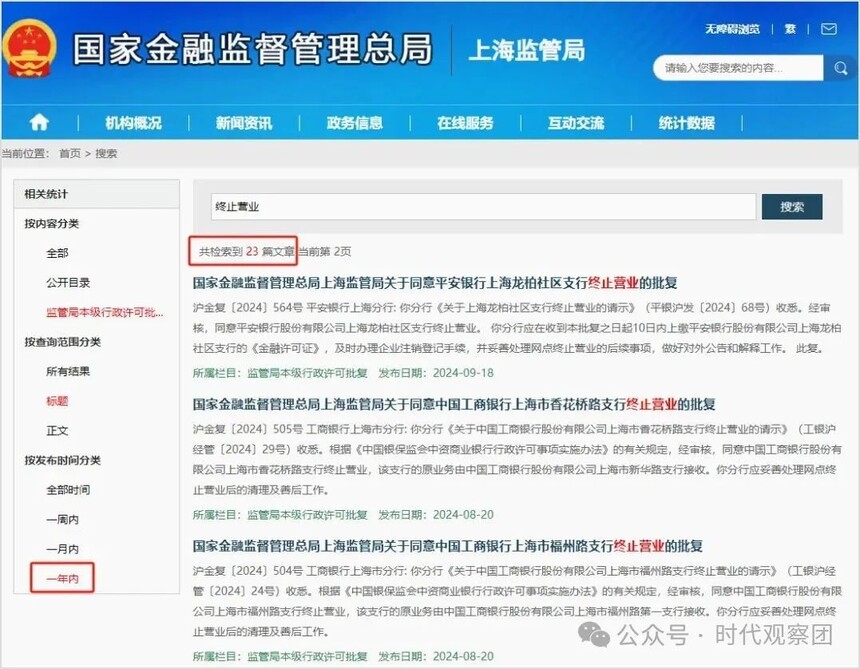Choose 标题 search scope

tap(57, 401)
